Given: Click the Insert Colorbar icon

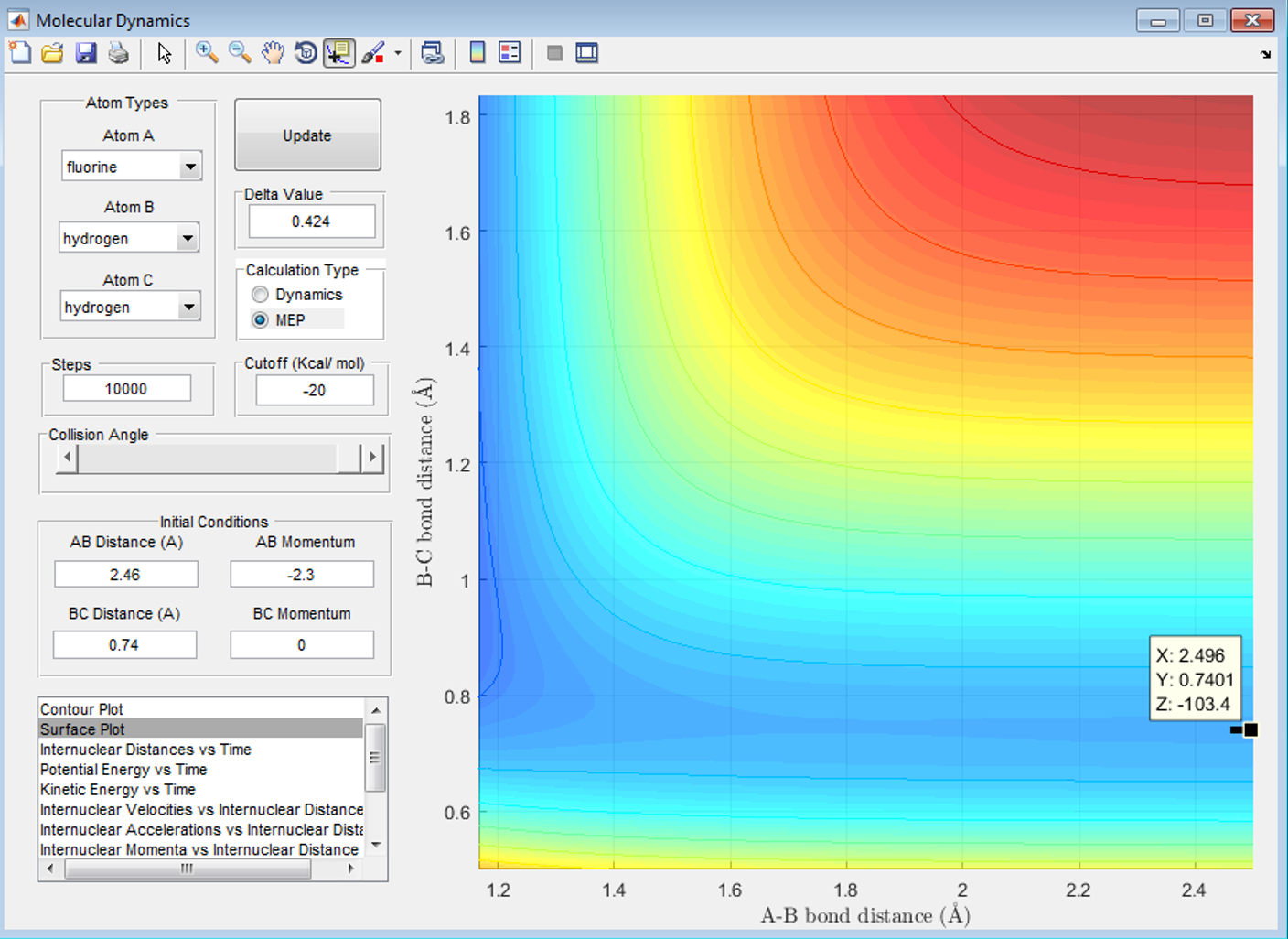Looking at the screenshot, I should pyautogui.click(x=477, y=53).
